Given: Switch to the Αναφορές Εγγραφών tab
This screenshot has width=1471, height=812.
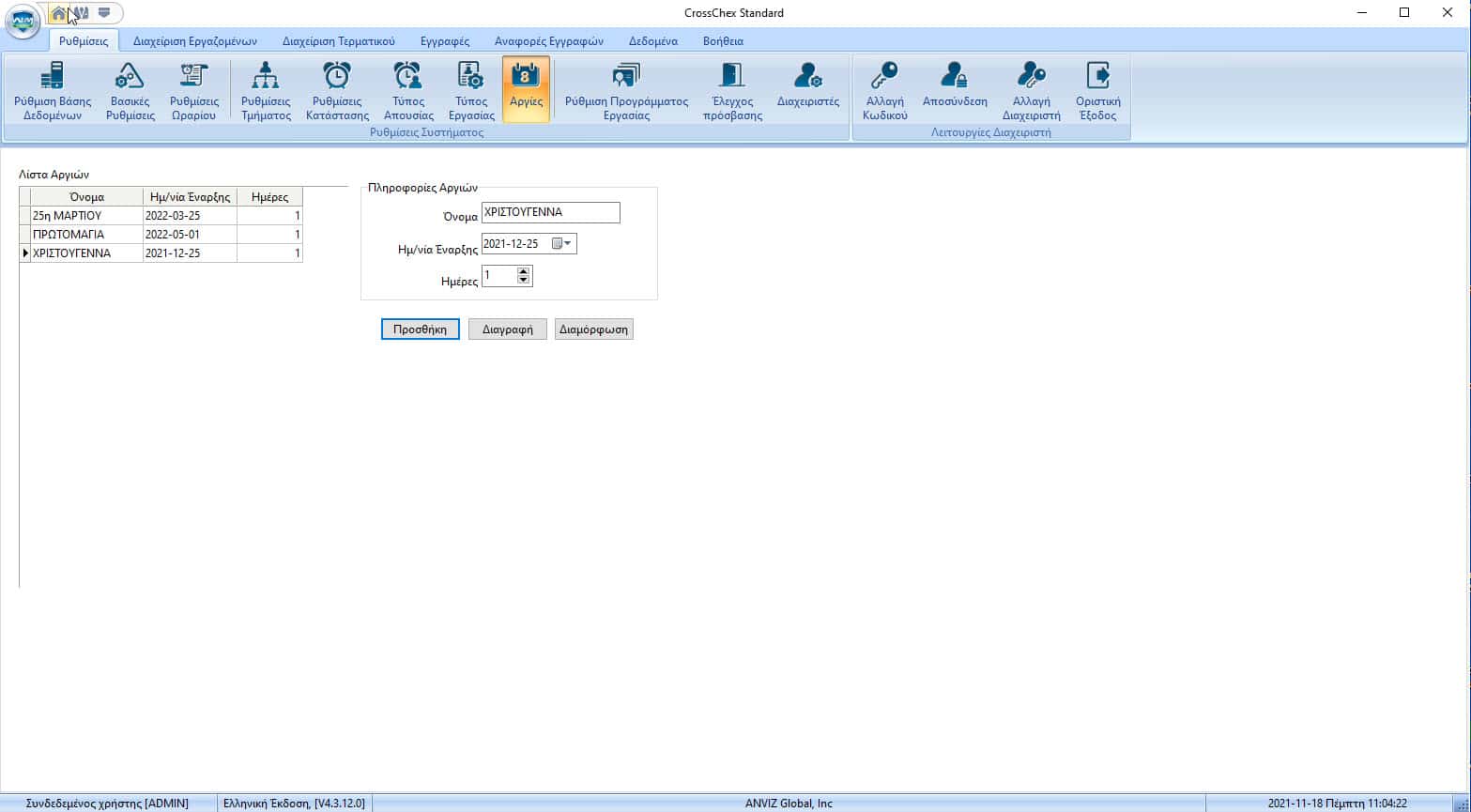Looking at the screenshot, I should (x=549, y=41).
